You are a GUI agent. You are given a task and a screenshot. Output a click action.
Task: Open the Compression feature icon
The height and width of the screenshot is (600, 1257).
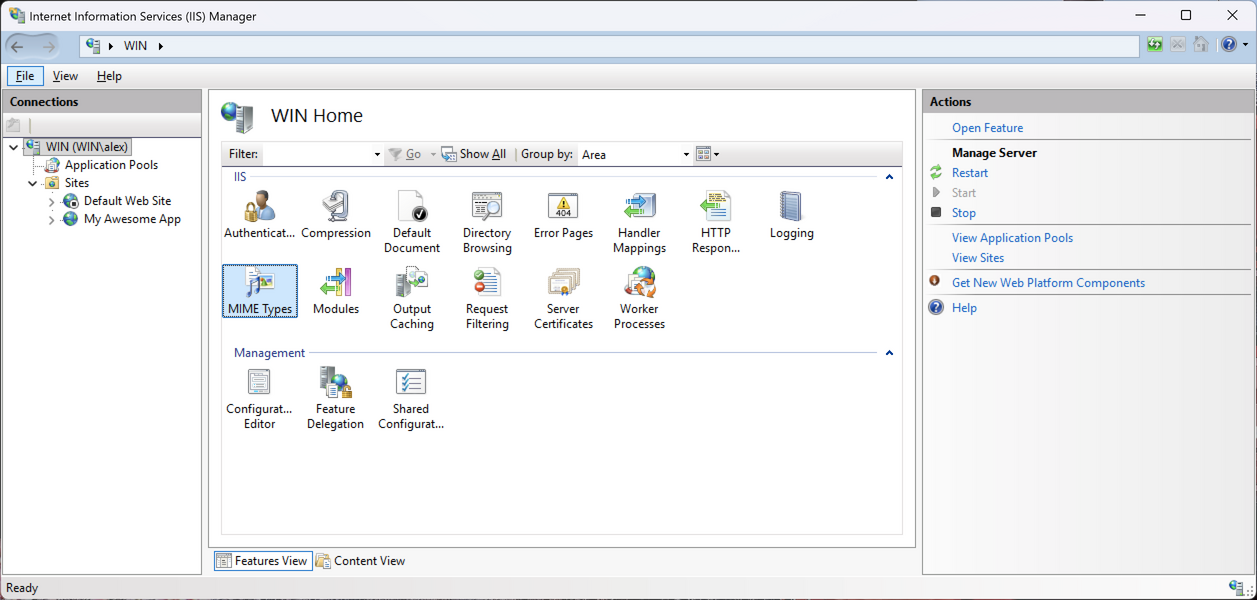pyautogui.click(x=336, y=215)
